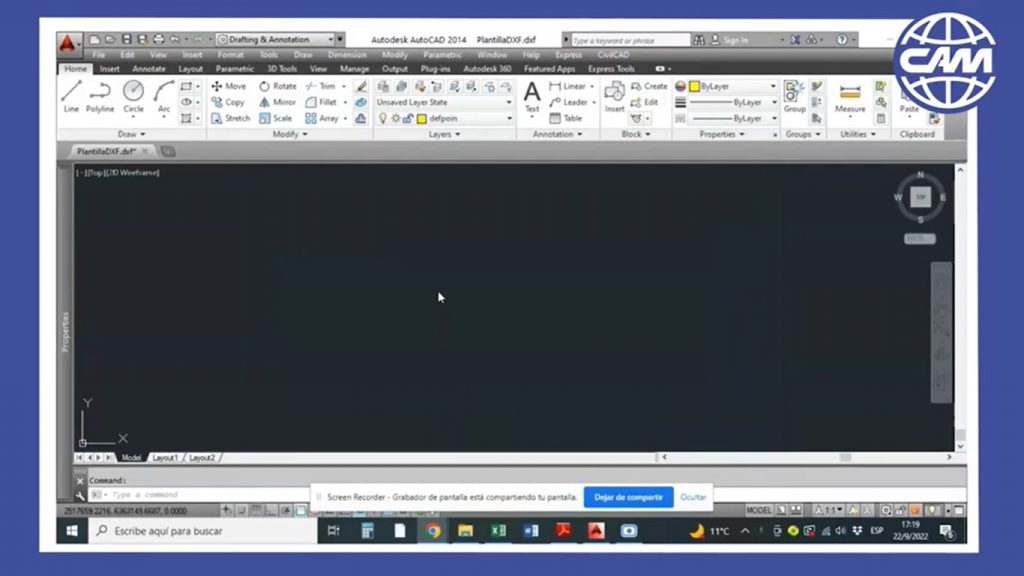Open the object color ByLayer swatch dropdown

tap(733, 86)
